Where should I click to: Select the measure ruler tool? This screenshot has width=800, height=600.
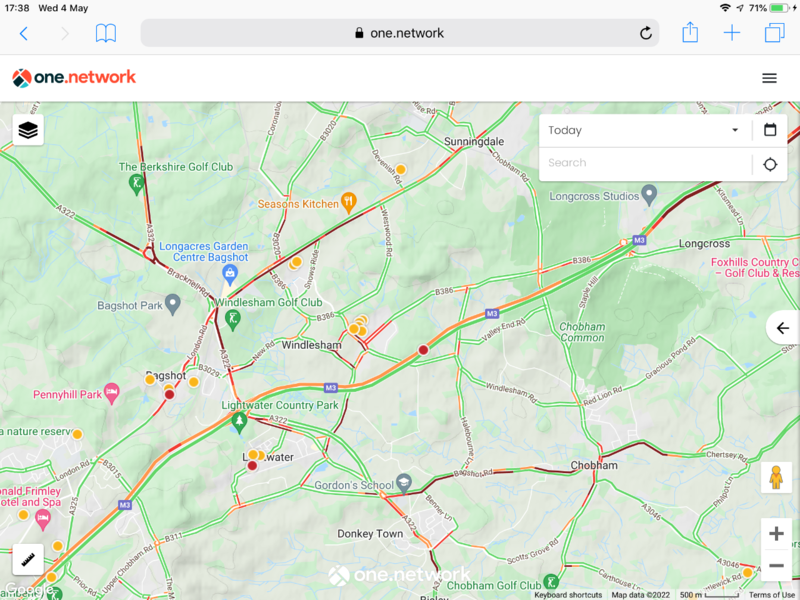coord(28,560)
